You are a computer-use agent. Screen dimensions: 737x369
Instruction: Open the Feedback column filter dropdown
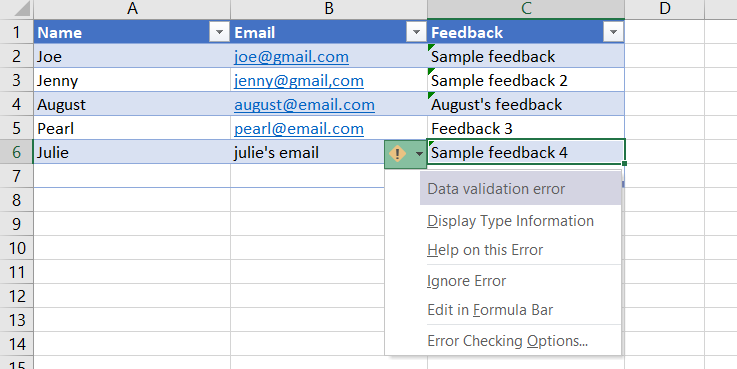[x=613, y=32]
